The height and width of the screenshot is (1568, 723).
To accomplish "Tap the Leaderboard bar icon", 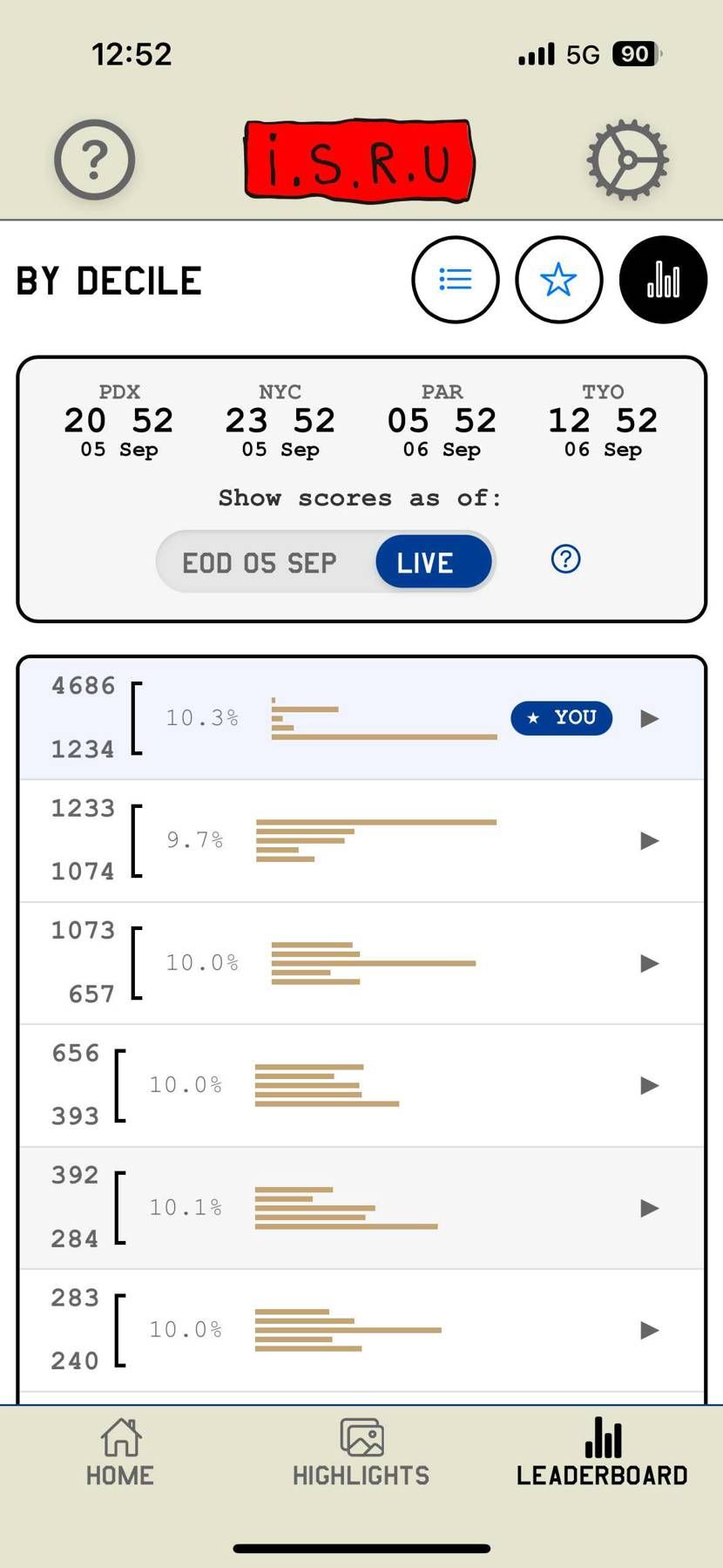I will pyautogui.click(x=603, y=1437).
